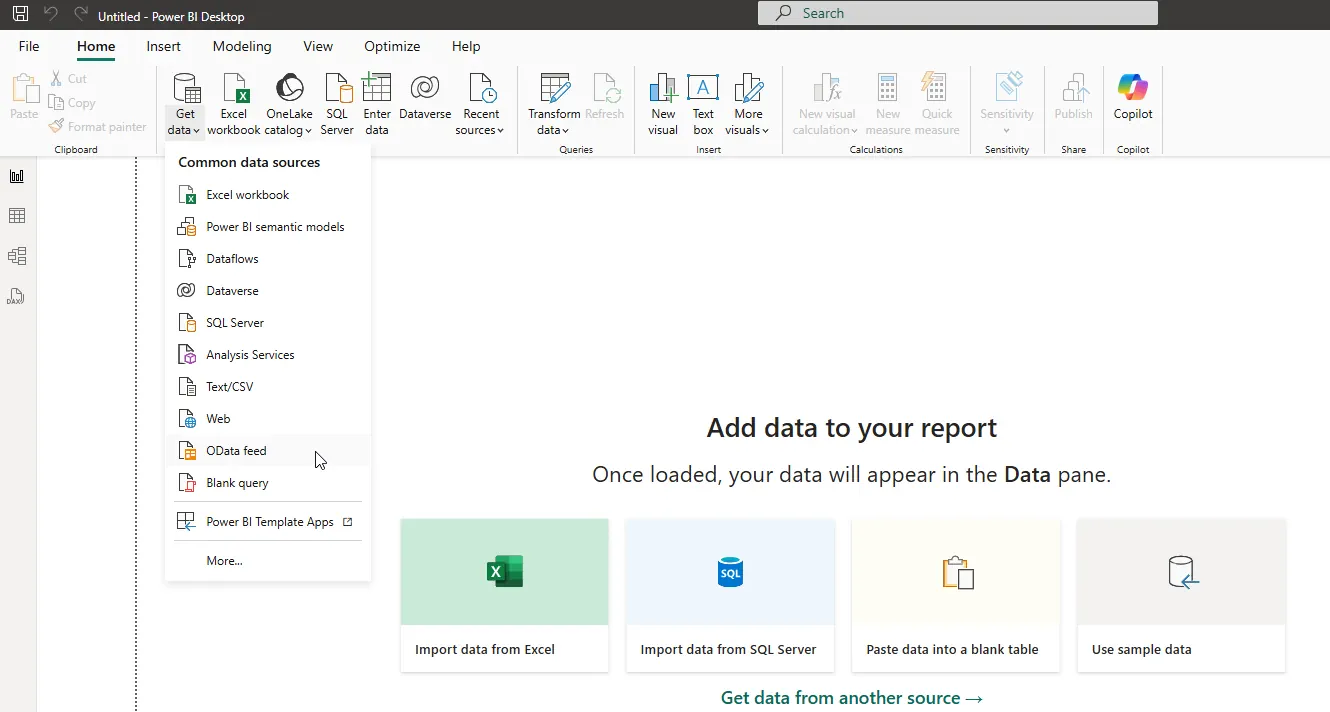This screenshot has width=1330, height=712.
Task: Open the Model view from left sidebar
Action: 16,255
